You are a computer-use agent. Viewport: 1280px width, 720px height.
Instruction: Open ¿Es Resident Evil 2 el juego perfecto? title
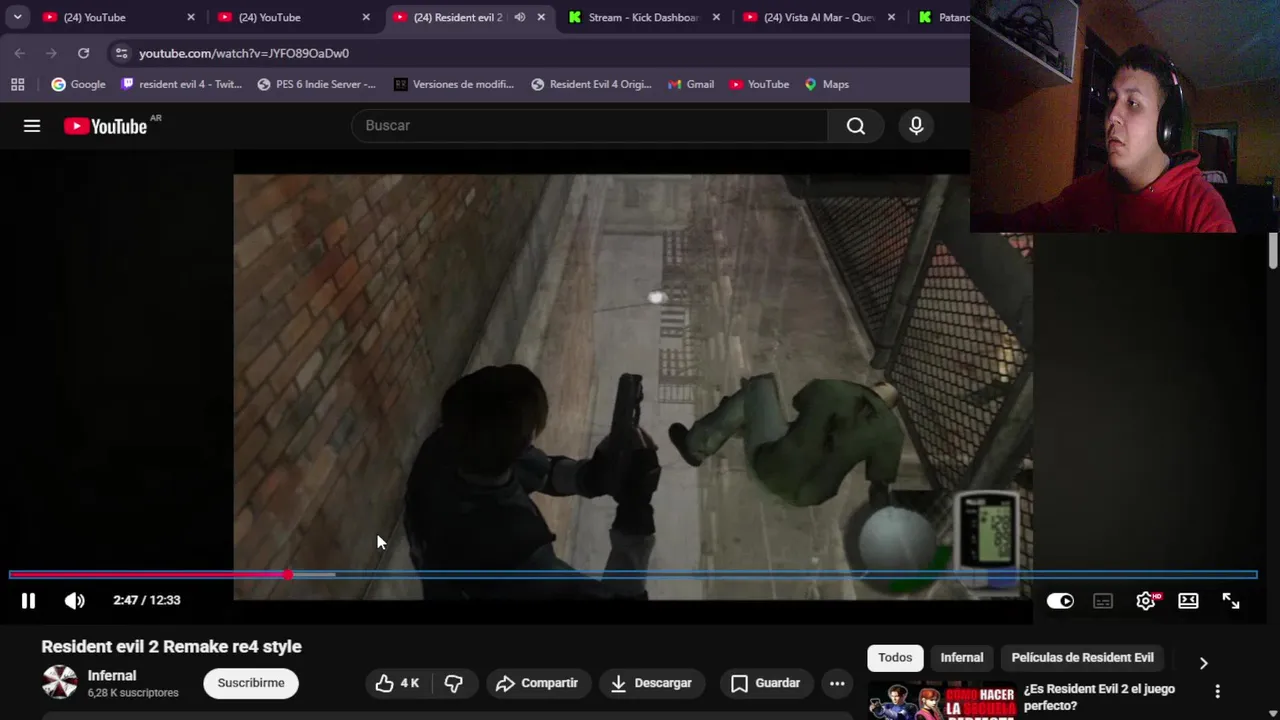(x=1099, y=697)
